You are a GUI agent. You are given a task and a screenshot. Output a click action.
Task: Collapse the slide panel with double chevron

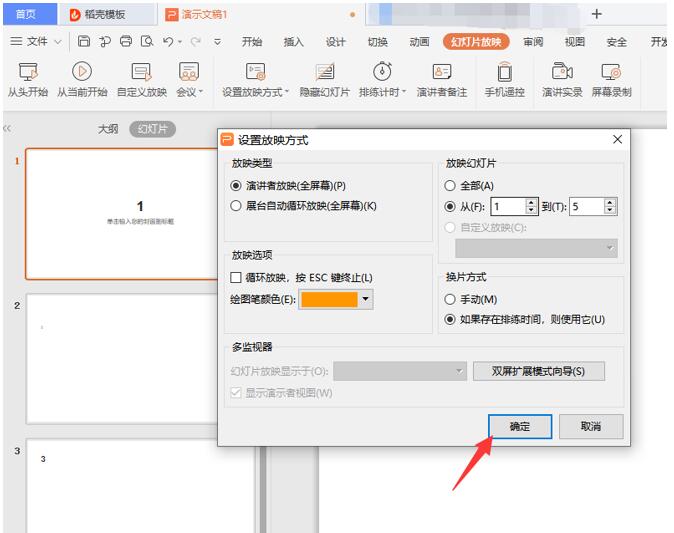point(7,128)
